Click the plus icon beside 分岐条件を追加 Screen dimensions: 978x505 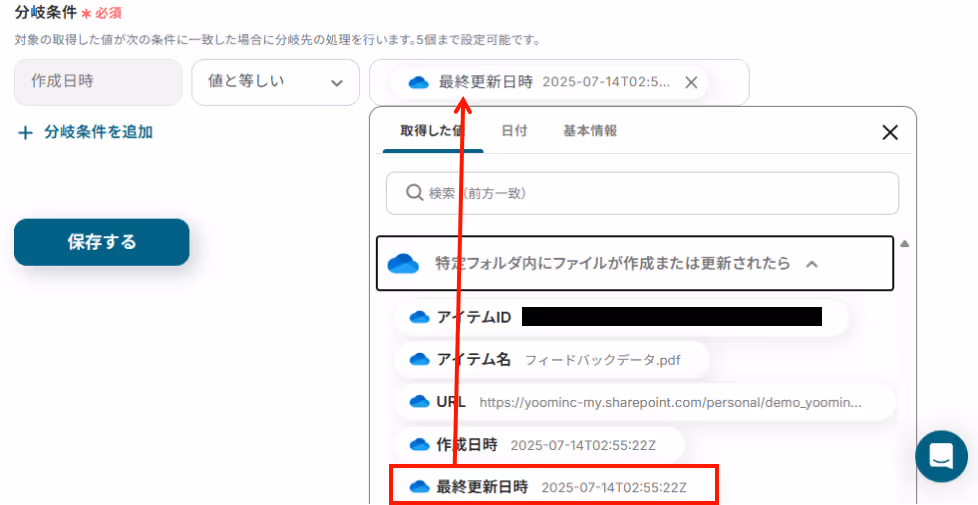click(25, 133)
